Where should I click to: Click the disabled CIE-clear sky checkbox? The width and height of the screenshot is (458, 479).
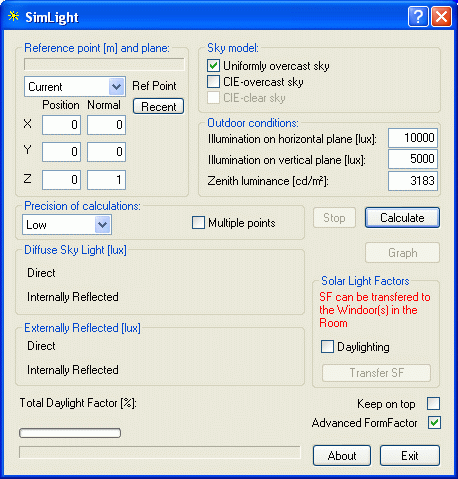point(213,98)
